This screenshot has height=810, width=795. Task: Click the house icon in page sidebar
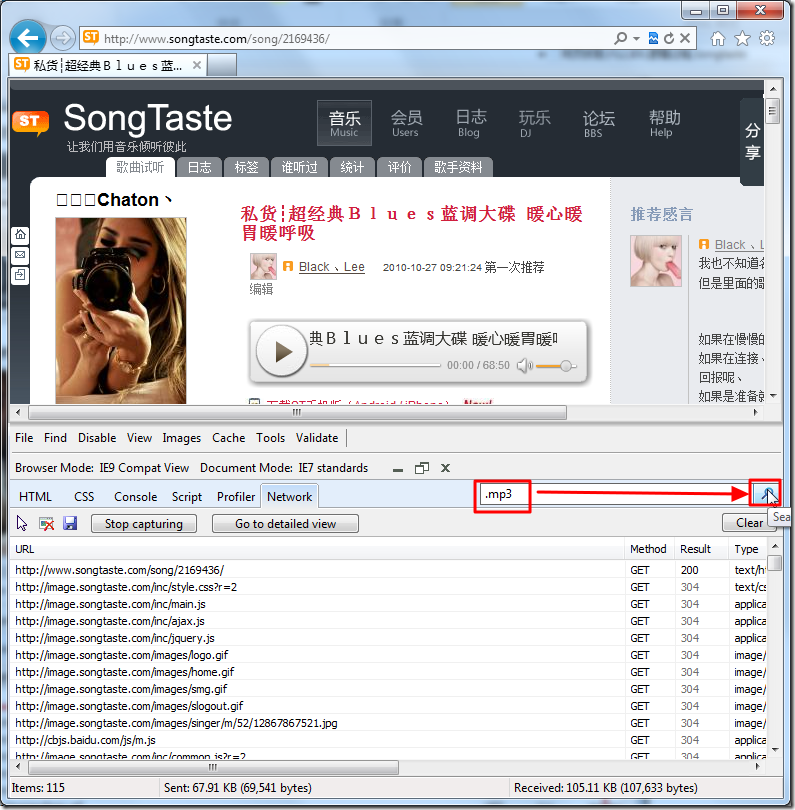pyautogui.click(x=20, y=235)
